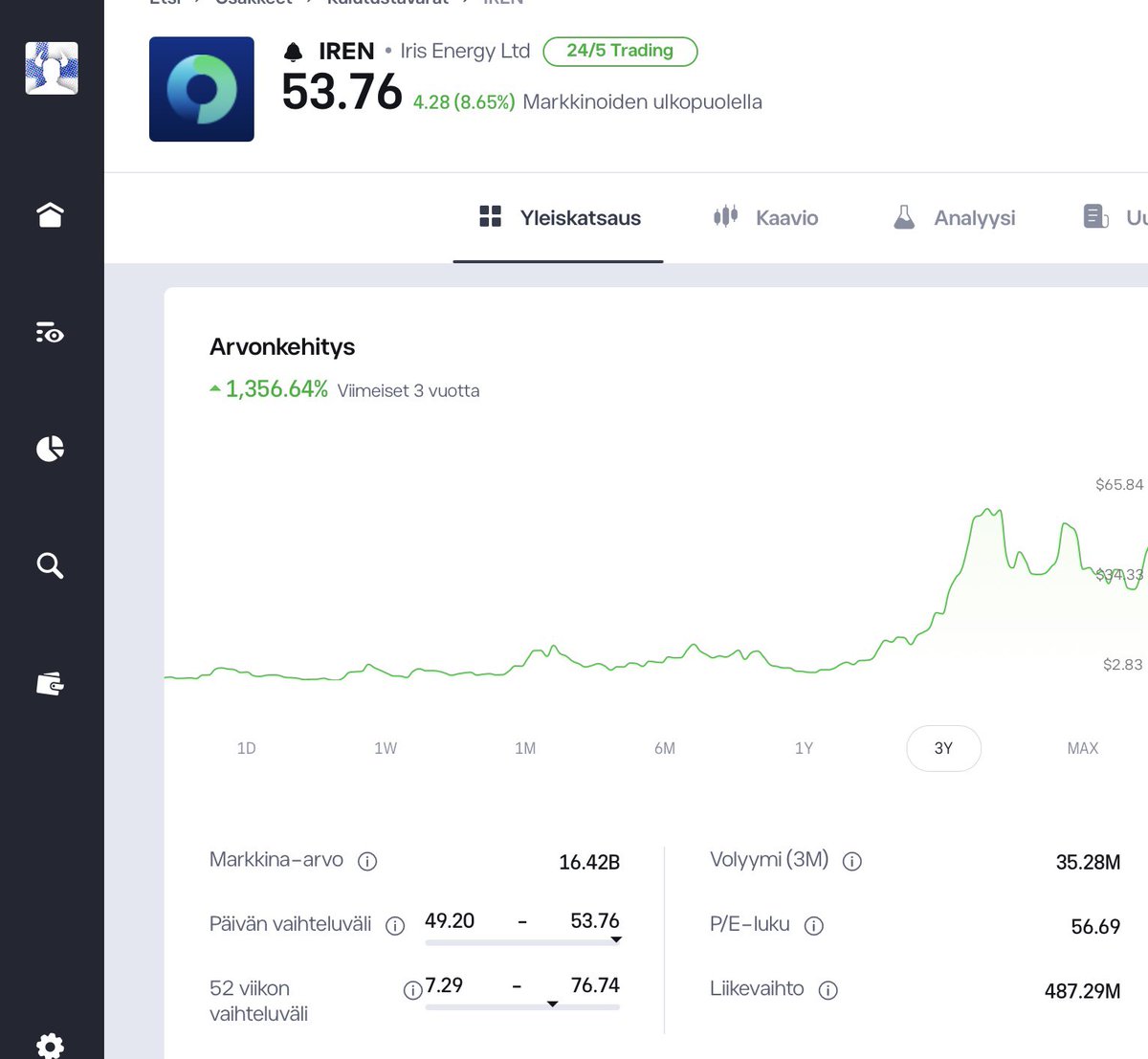Screen dimensions: 1148x1059
Task: Click the revenue value 487.29M
Action: (1082, 991)
